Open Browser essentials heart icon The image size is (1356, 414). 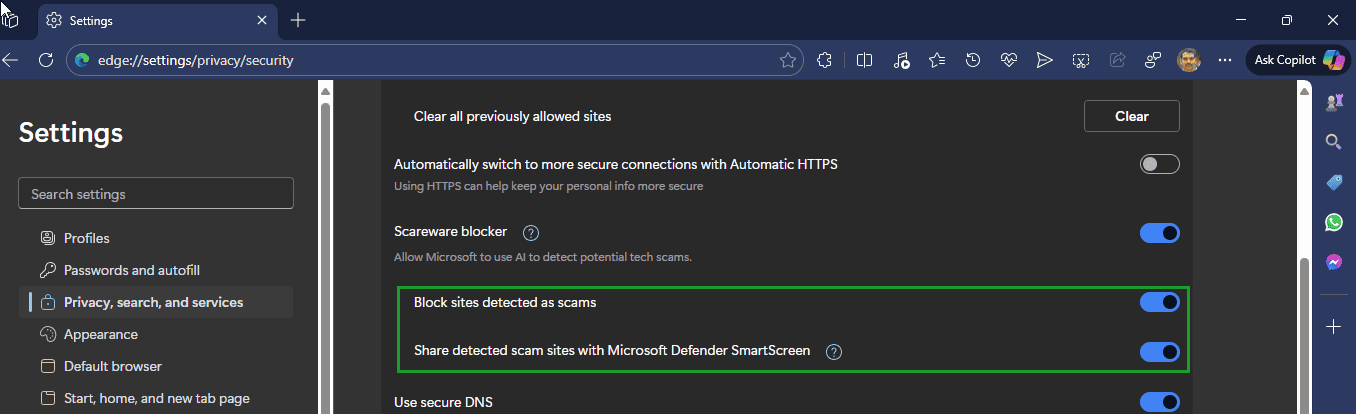click(1008, 60)
